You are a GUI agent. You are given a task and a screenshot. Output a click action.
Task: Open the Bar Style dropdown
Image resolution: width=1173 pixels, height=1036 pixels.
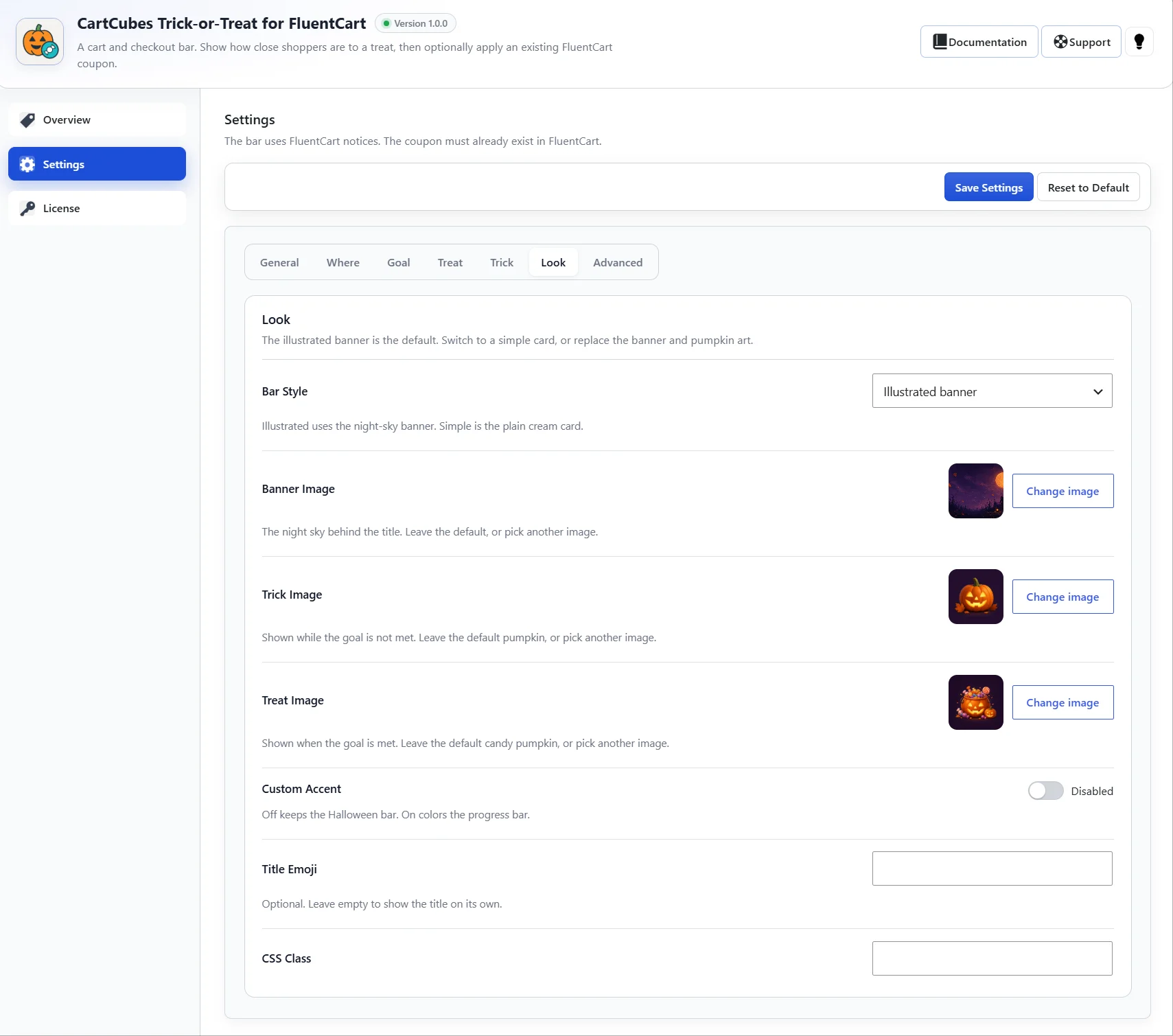[992, 391]
